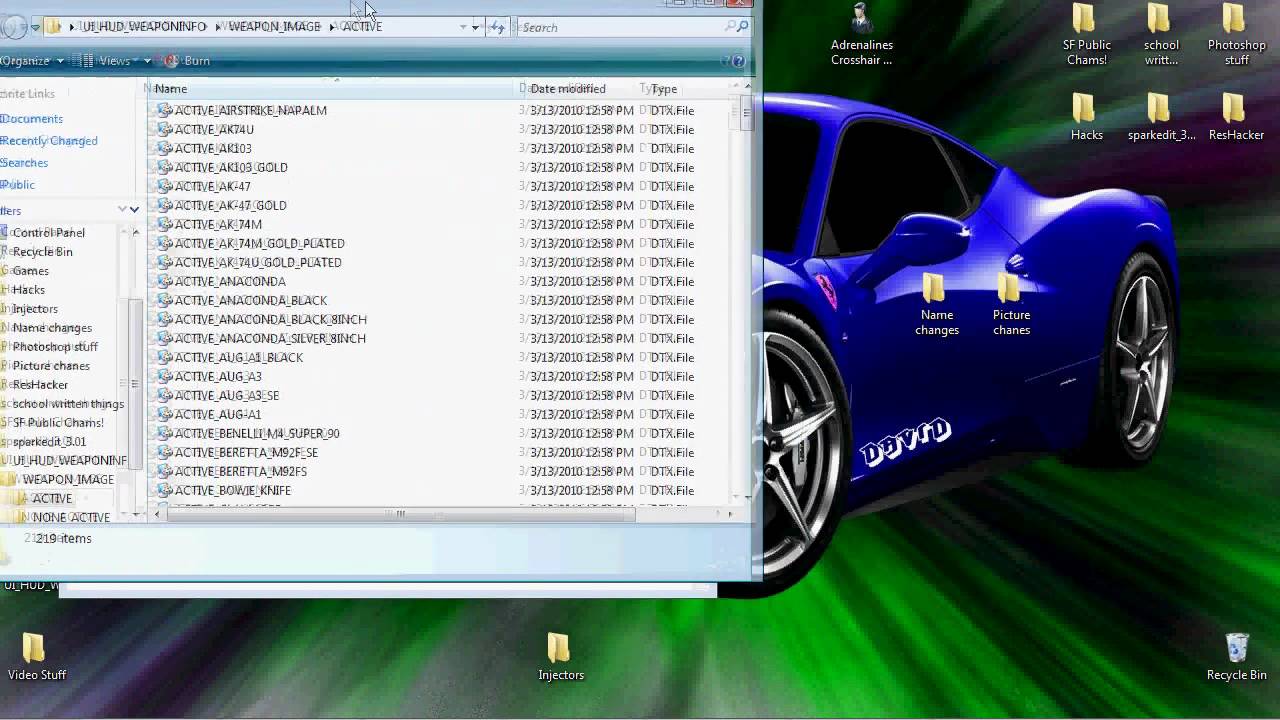Image resolution: width=1280 pixels, height=720 pixels.
Task: Select sparkedit_3... desktop folder
Action: pyautogui.click(x=1161, y=117)
